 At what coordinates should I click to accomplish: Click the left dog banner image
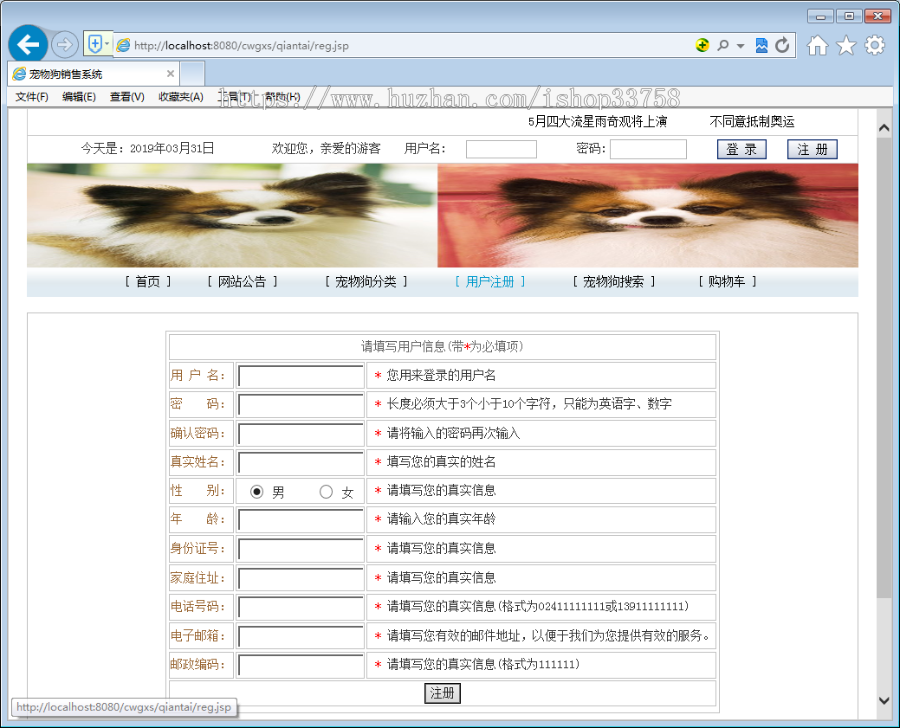pyautogui.click(x=232, y=215)
